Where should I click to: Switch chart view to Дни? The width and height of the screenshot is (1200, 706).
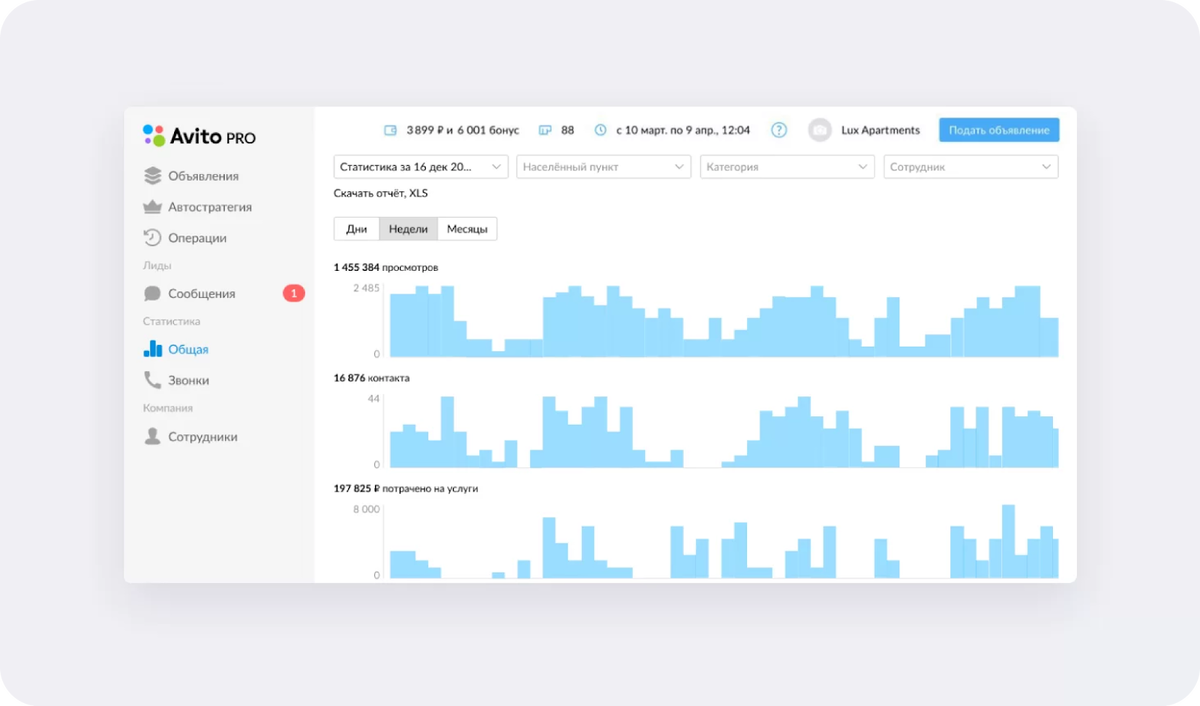pos(356,229)
